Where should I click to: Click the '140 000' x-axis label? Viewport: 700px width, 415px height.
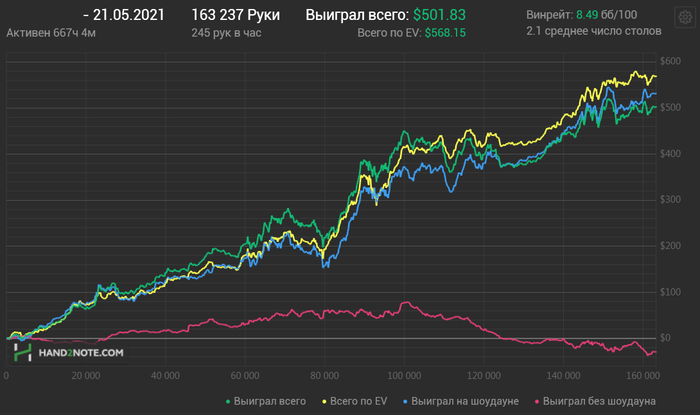pos(563,376)
